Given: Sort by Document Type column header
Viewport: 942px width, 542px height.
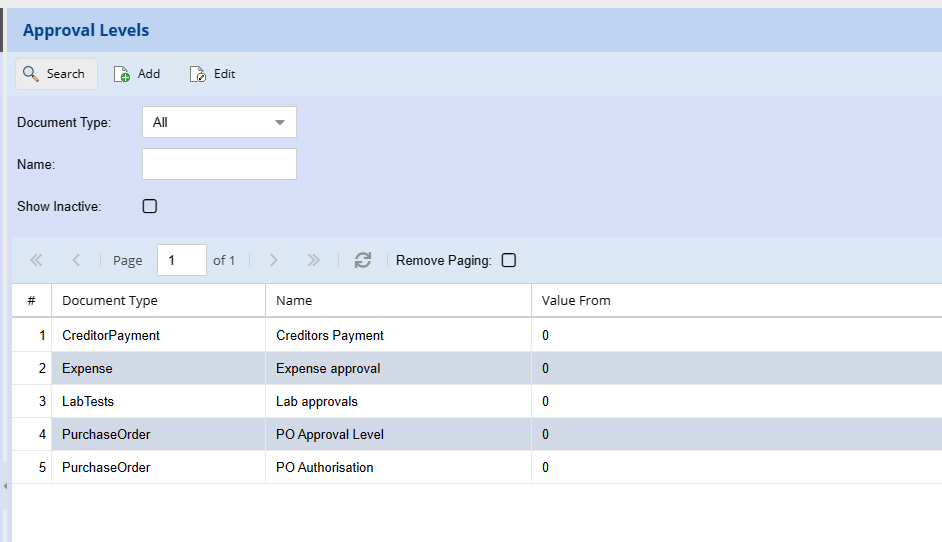Looking at the screenshot, I should click(110, 300).
